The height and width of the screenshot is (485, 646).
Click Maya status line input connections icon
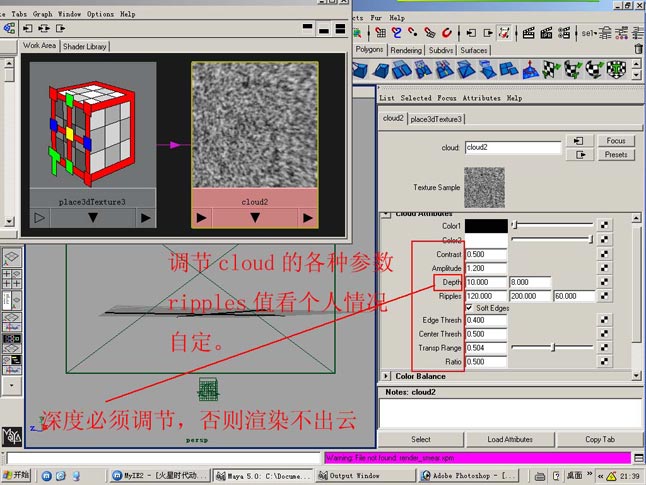(x=471, y=33)
